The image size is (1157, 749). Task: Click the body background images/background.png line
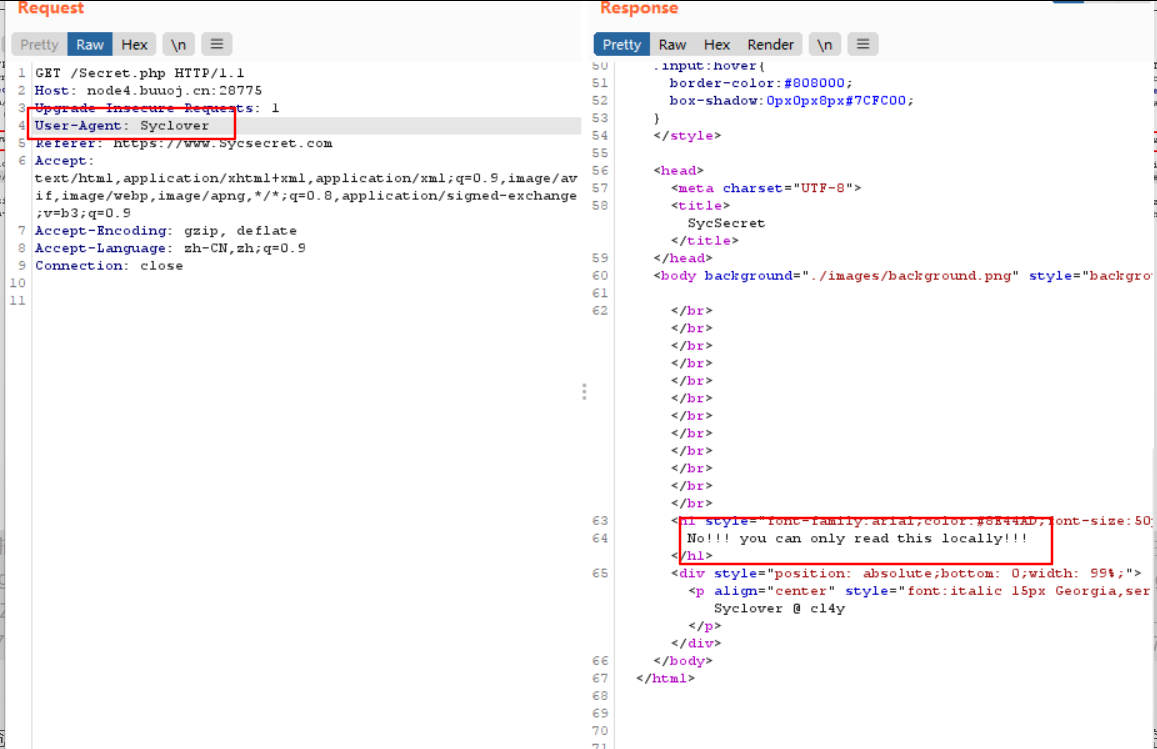point(902,276)
